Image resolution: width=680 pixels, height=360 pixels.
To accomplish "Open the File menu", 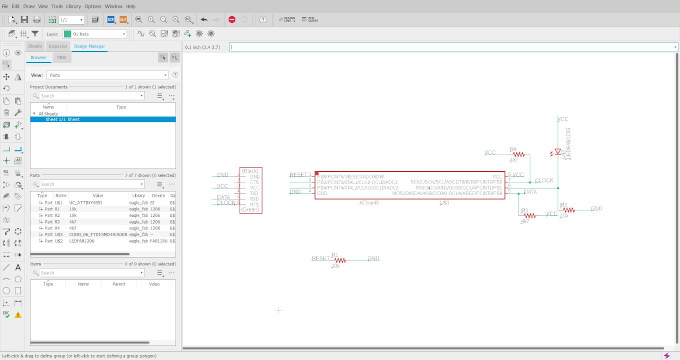I will (5, 6).
